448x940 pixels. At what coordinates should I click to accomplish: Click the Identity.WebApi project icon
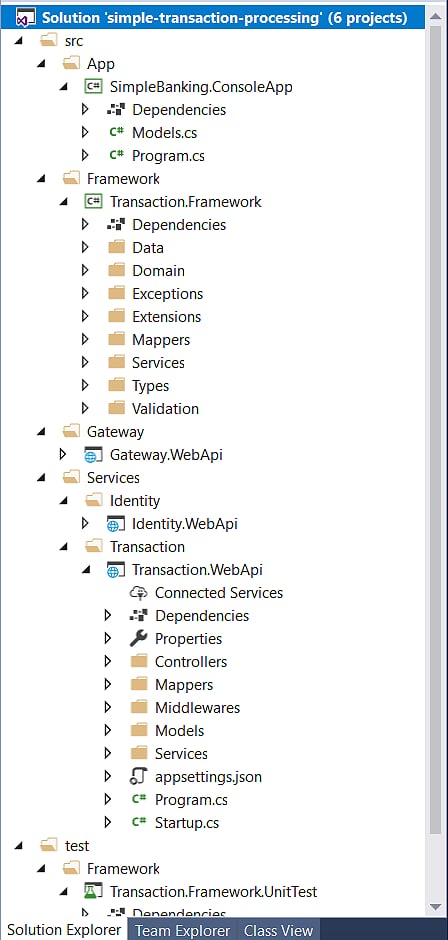[116, 524]
